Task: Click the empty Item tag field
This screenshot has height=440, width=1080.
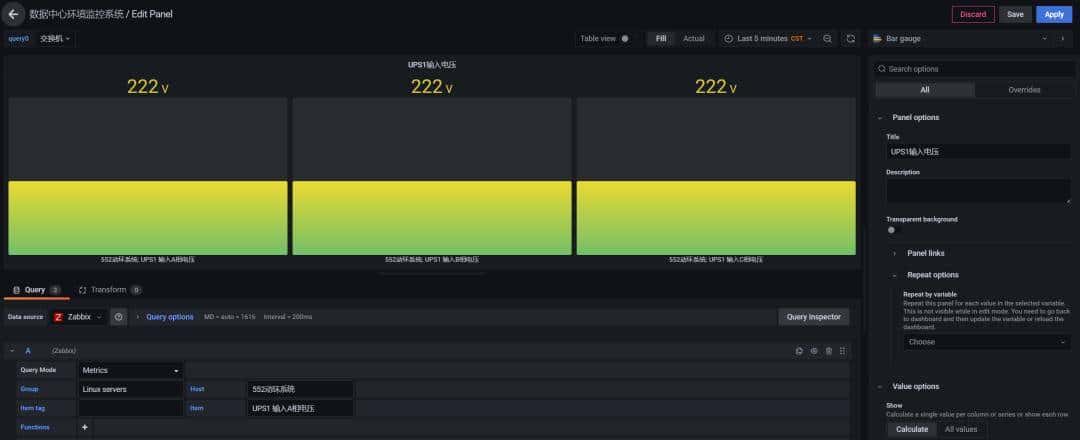Action: [x=131, y=408]
